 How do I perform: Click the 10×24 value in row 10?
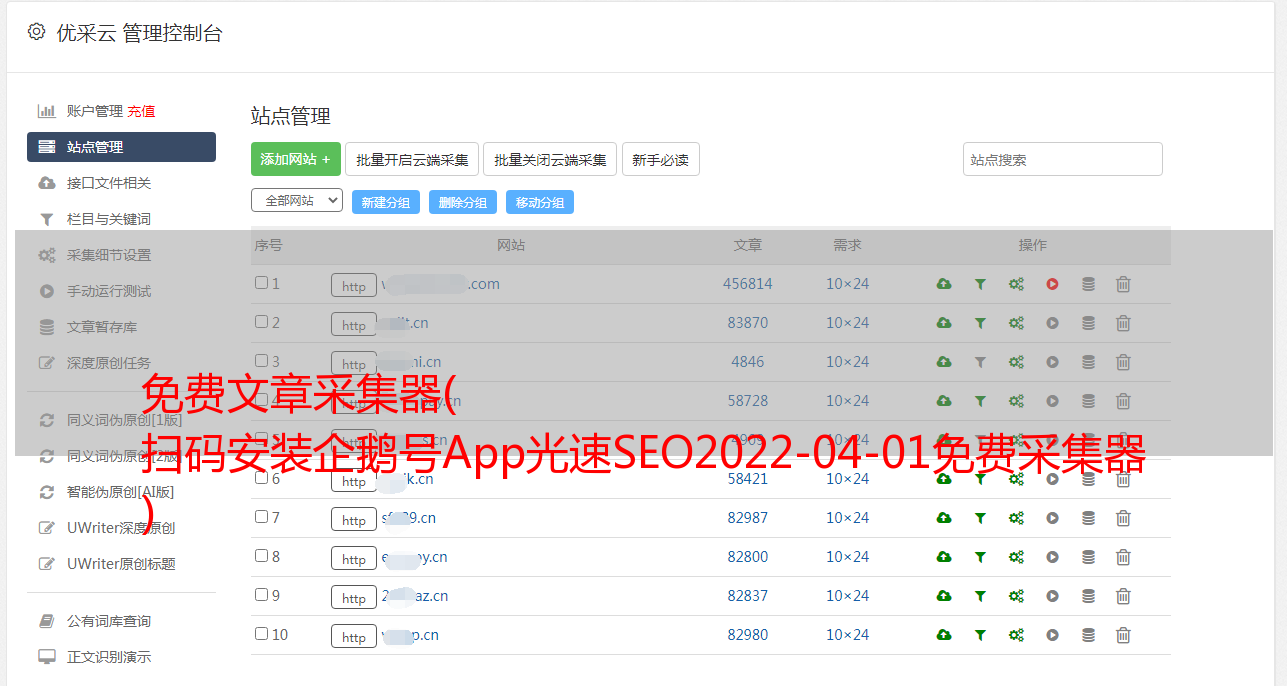[848, 635]
